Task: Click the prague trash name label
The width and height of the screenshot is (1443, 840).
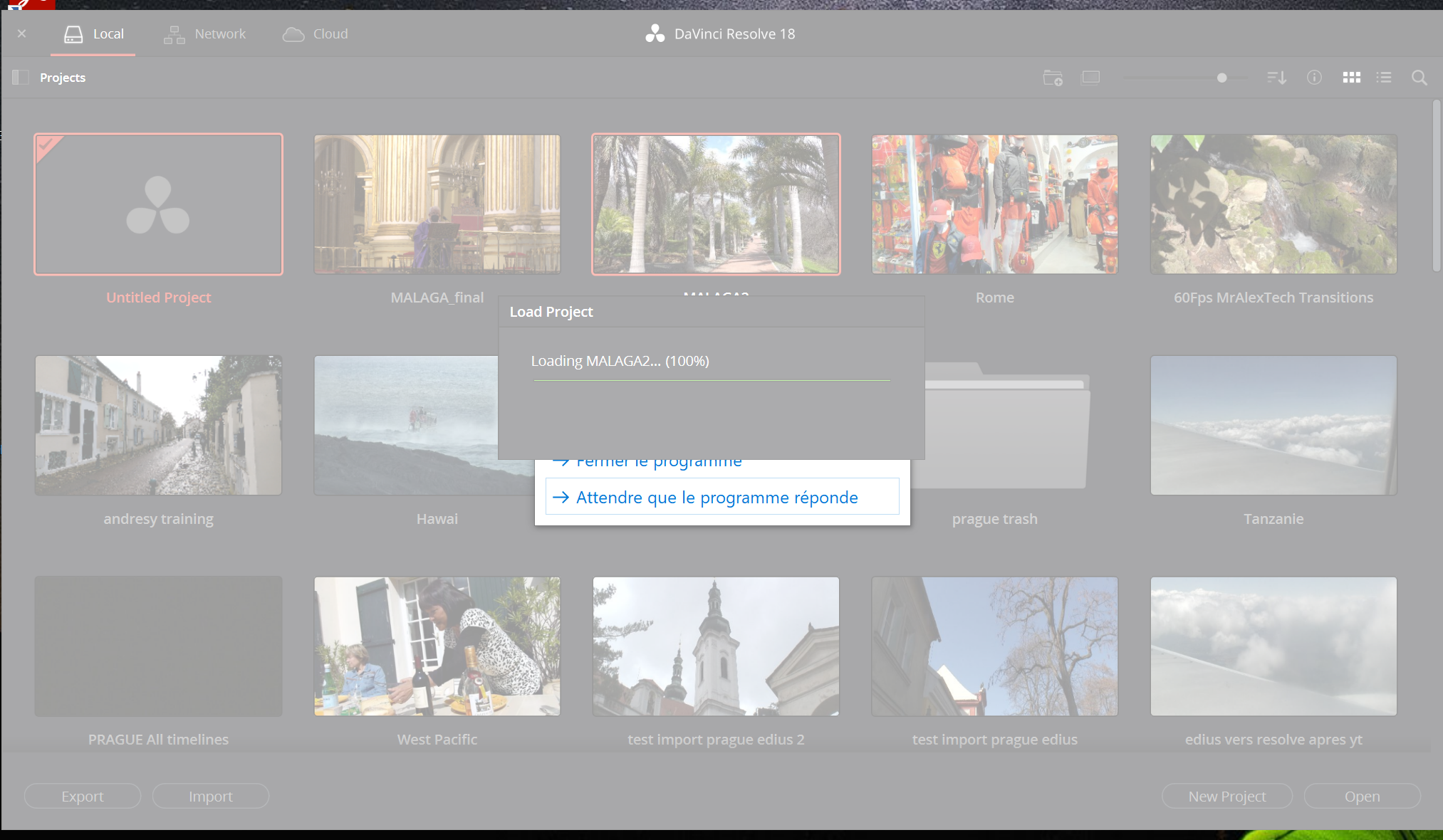Action: 994,519
